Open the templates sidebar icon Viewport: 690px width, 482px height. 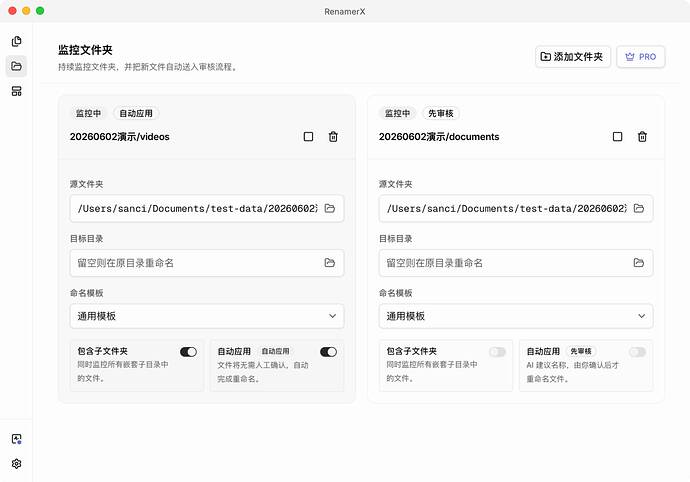click(16, 91)
